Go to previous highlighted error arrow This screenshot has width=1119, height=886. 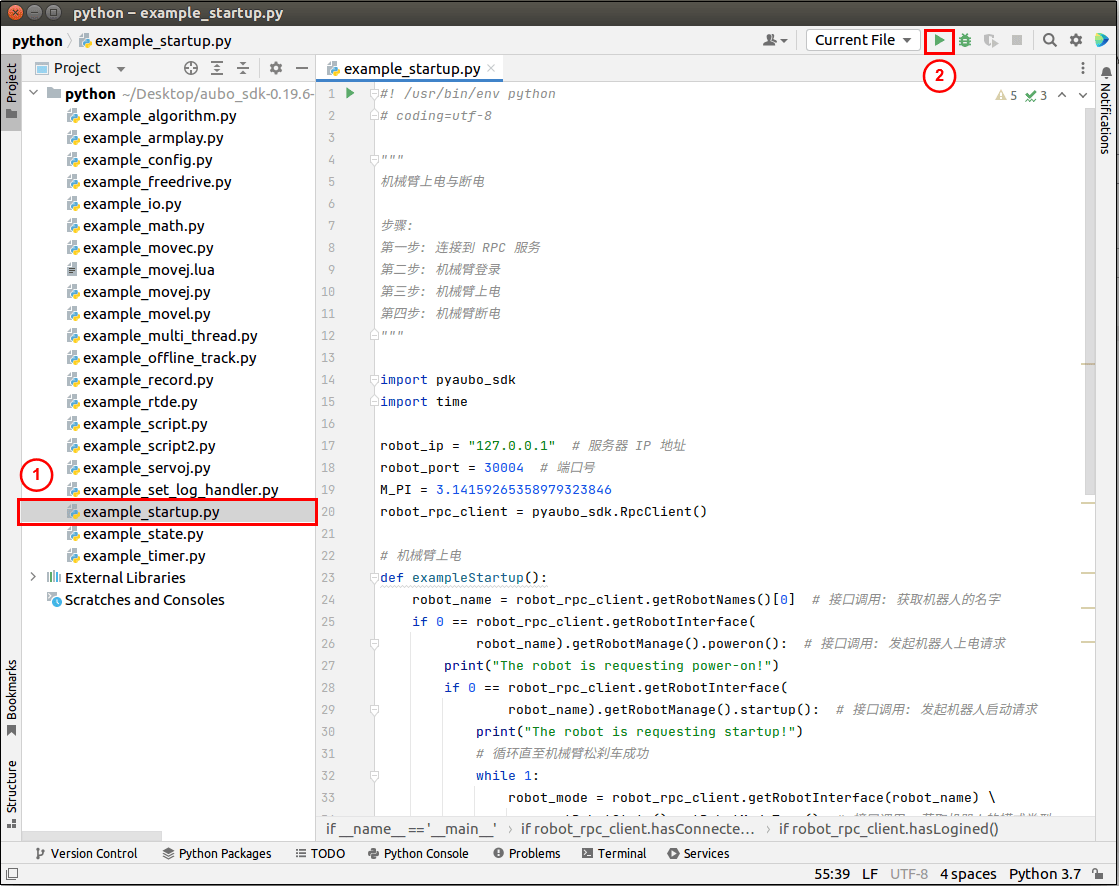pyautogui.click(x=1062, y=96)
